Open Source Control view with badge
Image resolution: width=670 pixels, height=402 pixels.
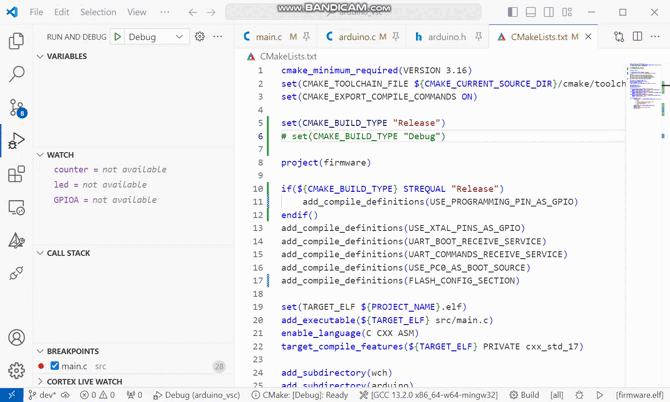[x=17, y=108]
